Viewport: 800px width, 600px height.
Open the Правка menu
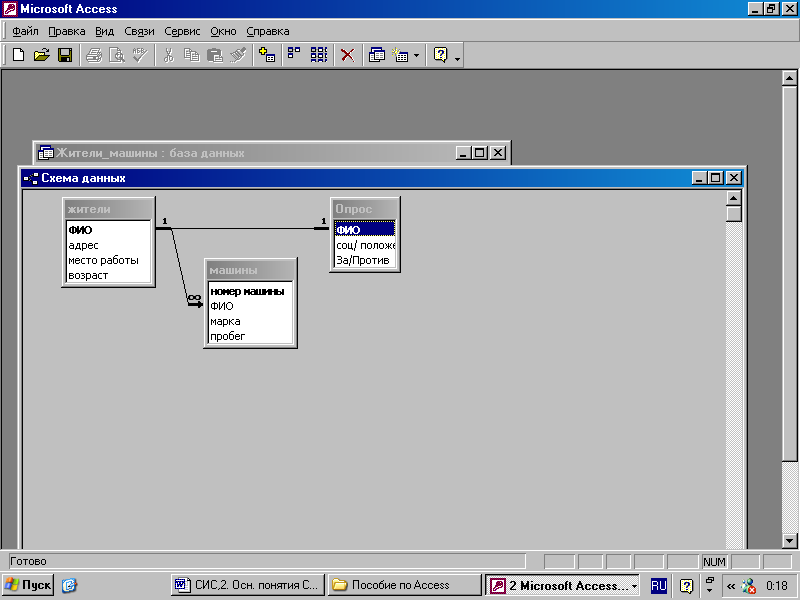(x=67, y=31)
